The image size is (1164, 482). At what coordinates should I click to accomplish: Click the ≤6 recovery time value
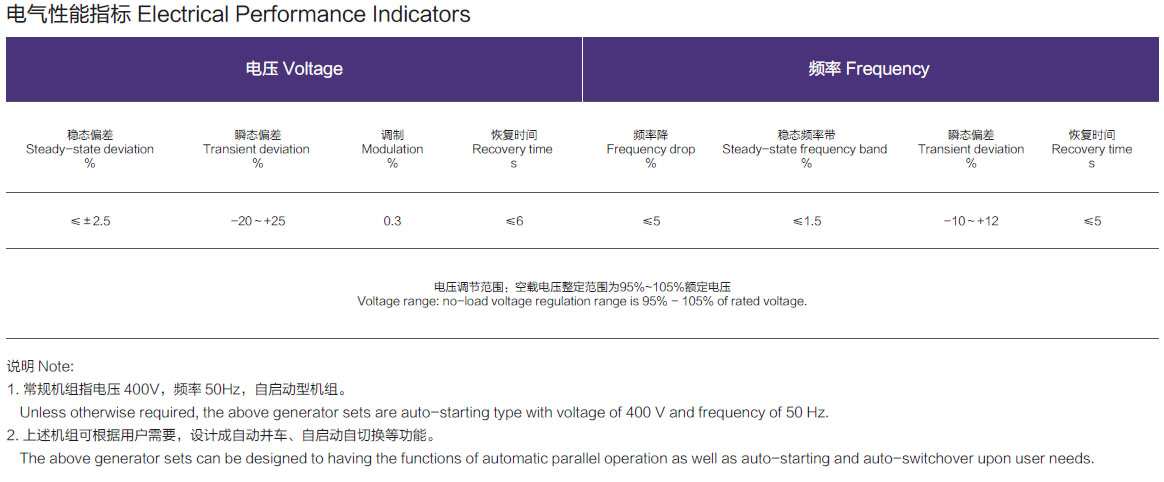(x=514, y=221)
